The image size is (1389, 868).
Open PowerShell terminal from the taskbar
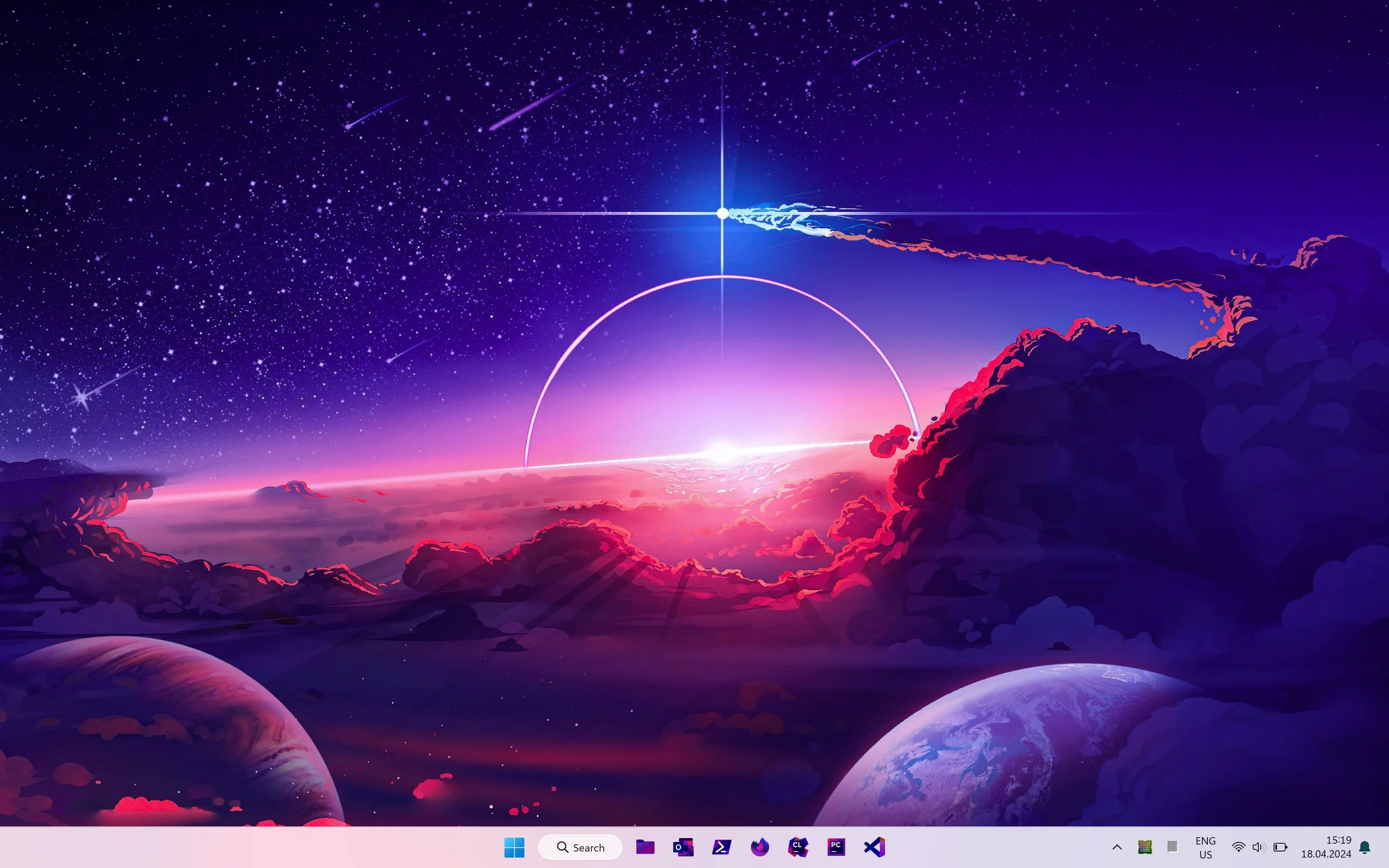point(722,847)
